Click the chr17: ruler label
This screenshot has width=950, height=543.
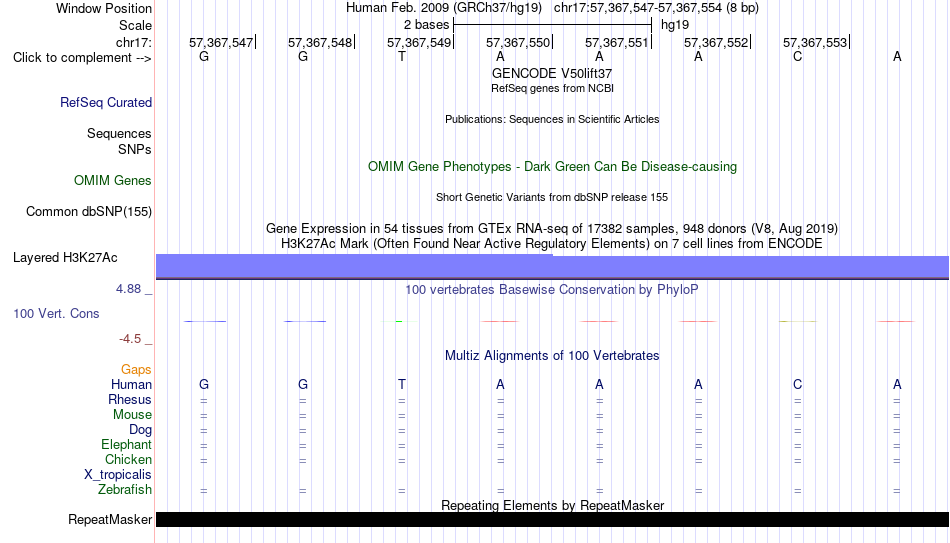pos(134,42)
